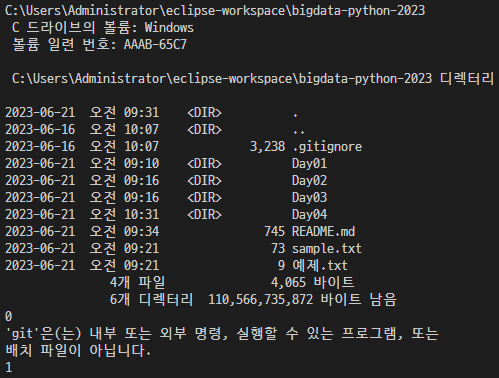
Task: Click the sample.txt file name
Action: point(327,249)
